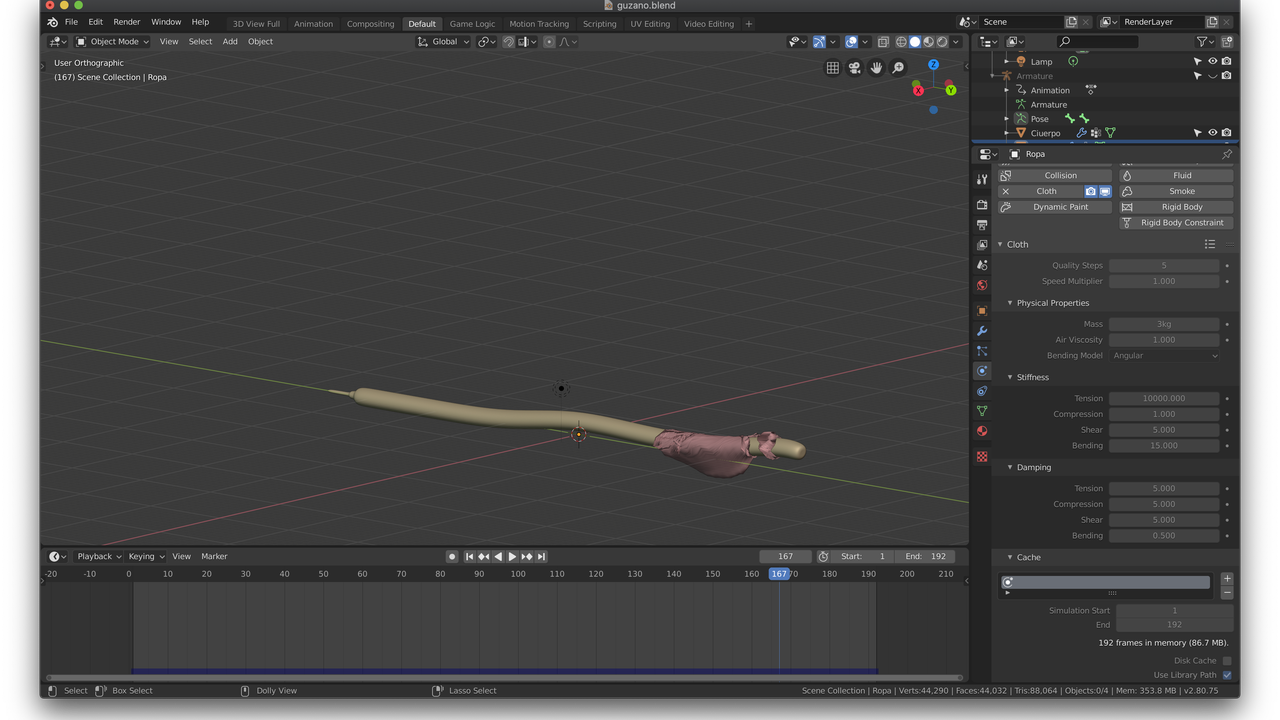The width and height of the screenshot is (1280, 720).
Task: Disable camera renderability for the Lamp object
Action: pos(1227,61)
